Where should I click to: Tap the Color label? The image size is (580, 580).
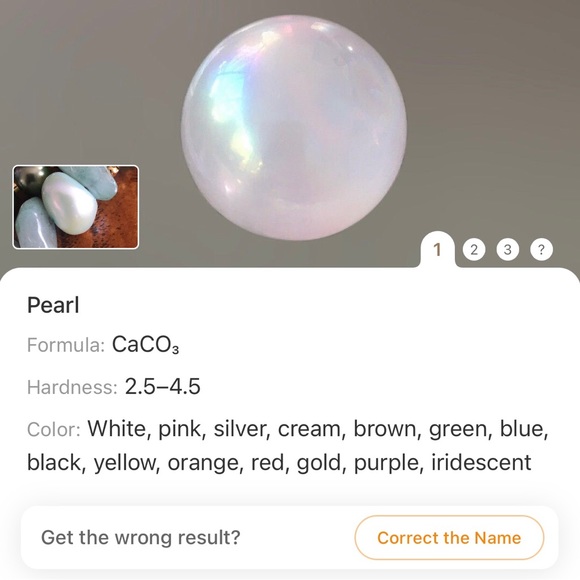(x=54, y=429)
